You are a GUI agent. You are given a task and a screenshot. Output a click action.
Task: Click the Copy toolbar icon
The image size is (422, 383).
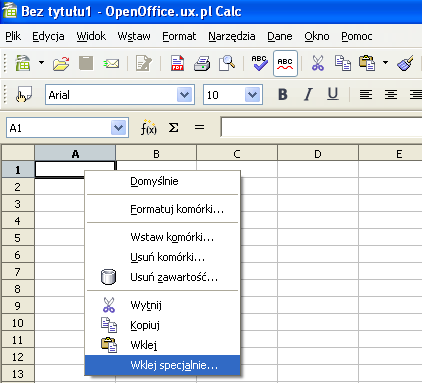coord(343,63)
